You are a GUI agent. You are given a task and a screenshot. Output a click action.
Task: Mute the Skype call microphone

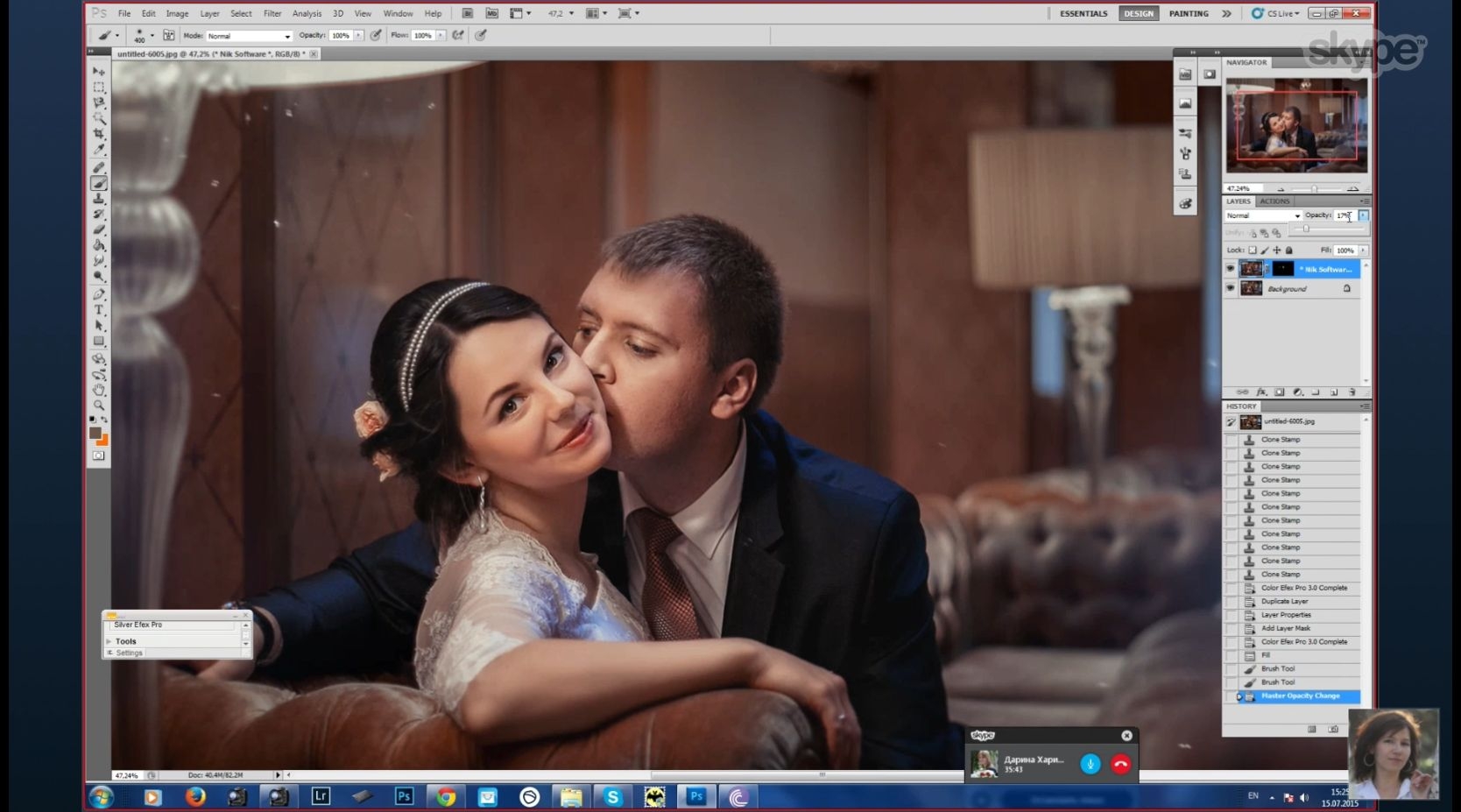1090,764
